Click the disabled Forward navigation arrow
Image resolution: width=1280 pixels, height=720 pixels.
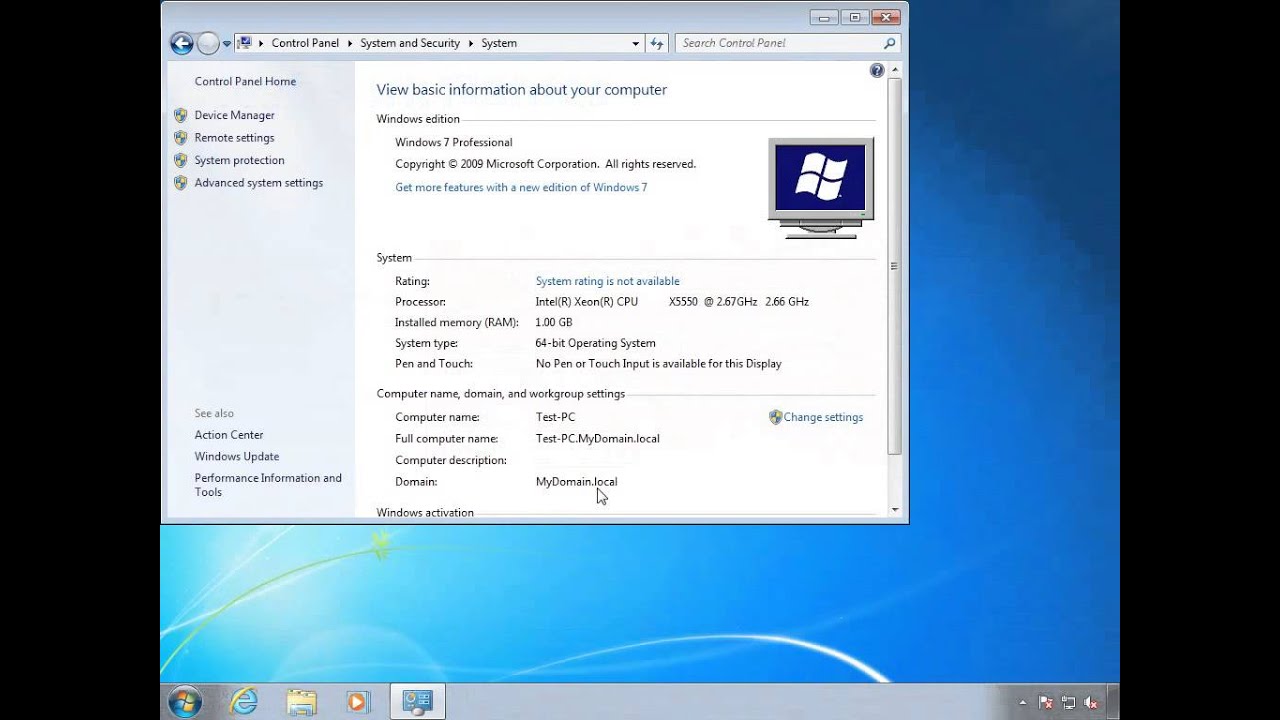[207, 43]
